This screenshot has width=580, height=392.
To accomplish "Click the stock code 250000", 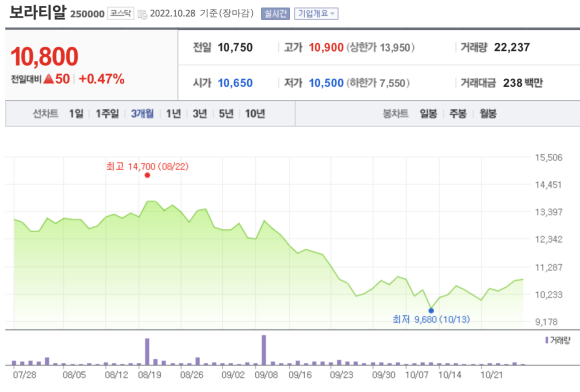I will click(x=87, y=14).
